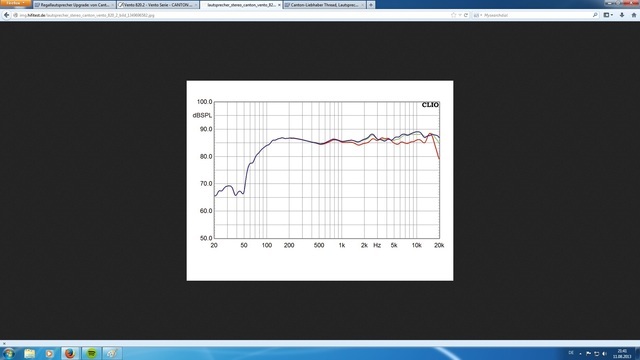640x360 pixels.
Task: Open Windows Explorer folder in taskbar
Action: (29, 353)
